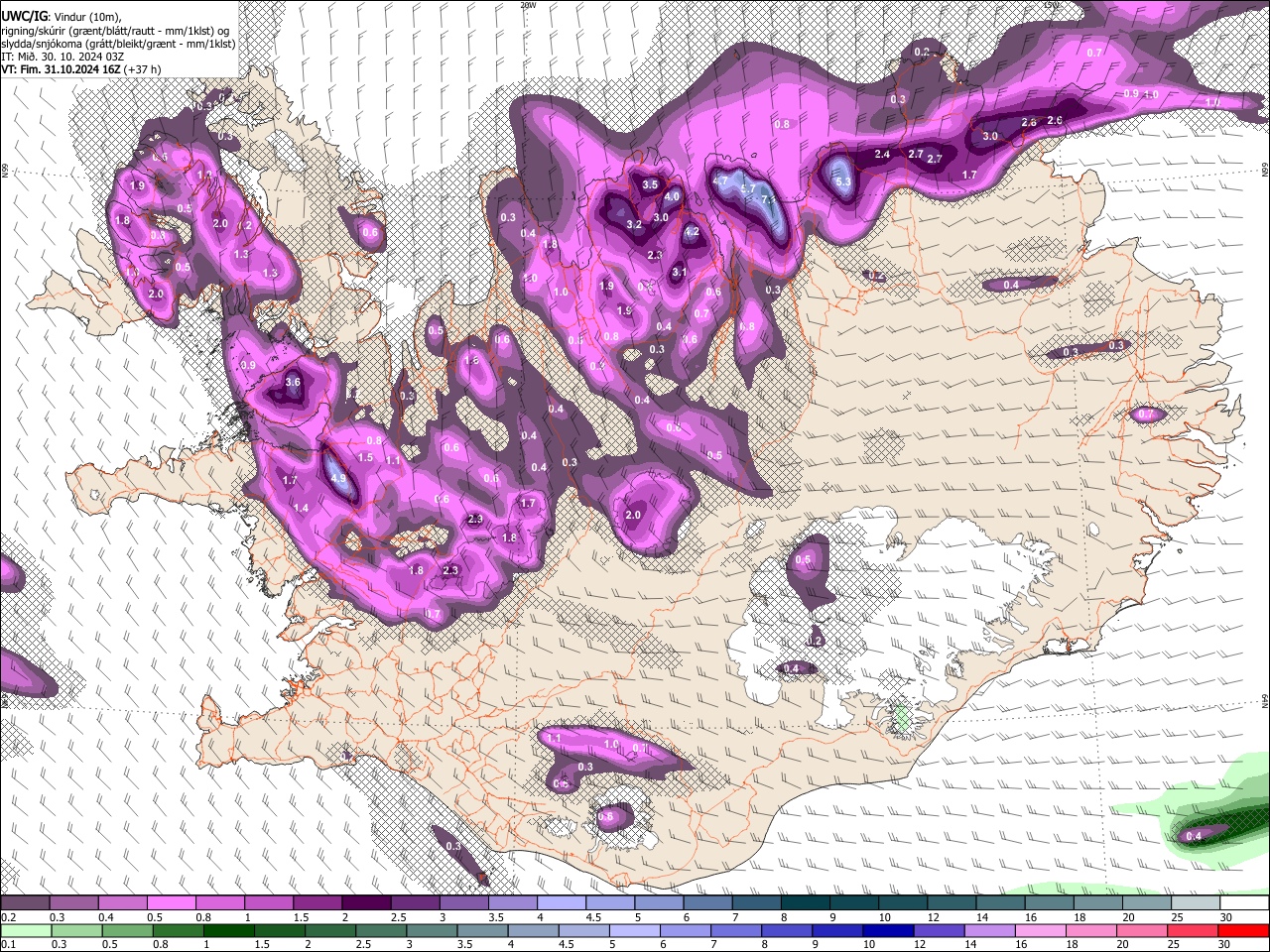Click the 20W longitude label at the top
Screen dimensions: 1270x952
tap(528, 5)
